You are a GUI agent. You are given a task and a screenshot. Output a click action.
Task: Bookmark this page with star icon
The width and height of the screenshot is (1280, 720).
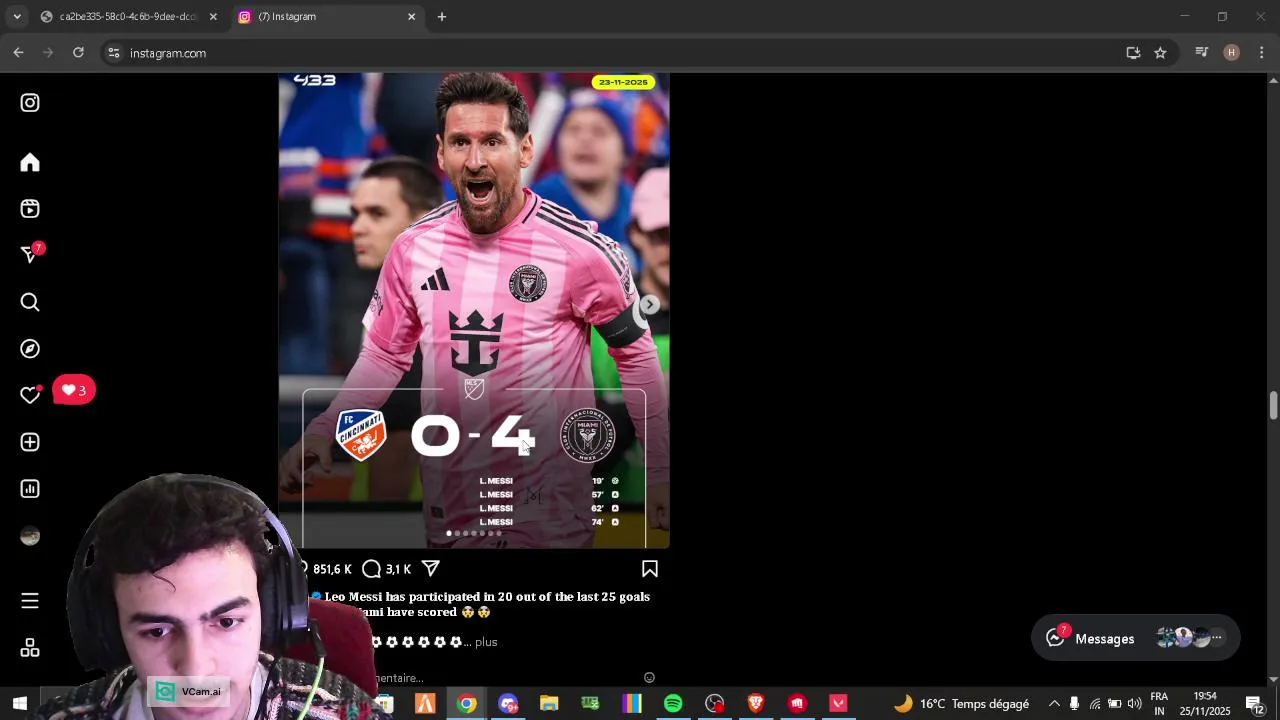[x=1160, y=53]
